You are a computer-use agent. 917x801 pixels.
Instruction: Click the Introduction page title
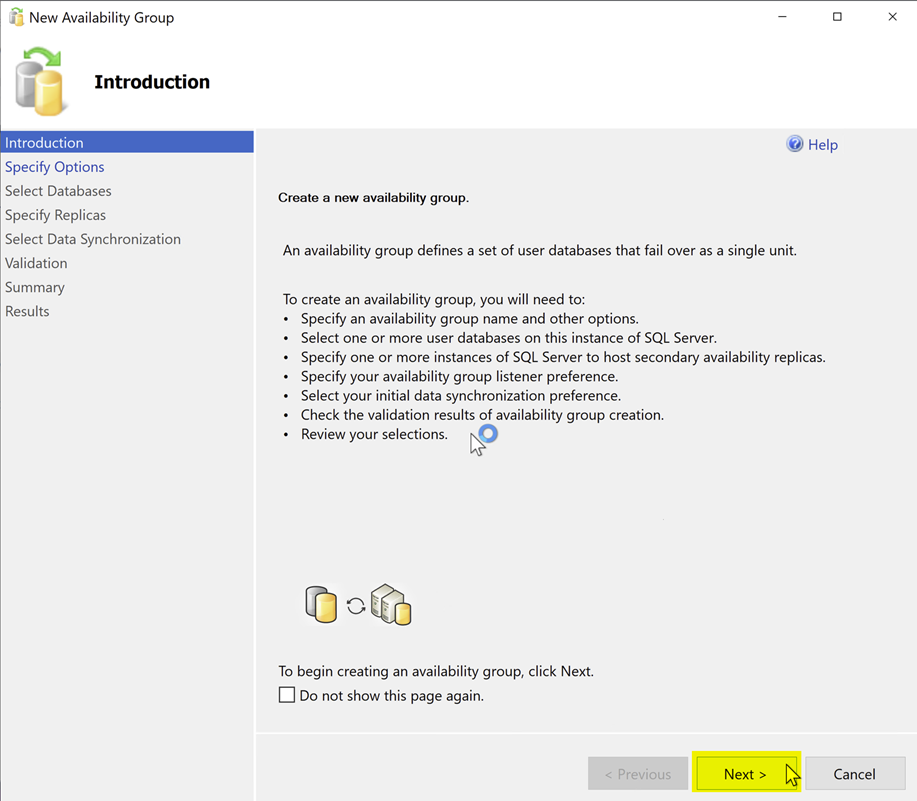(x=152, y=82)
